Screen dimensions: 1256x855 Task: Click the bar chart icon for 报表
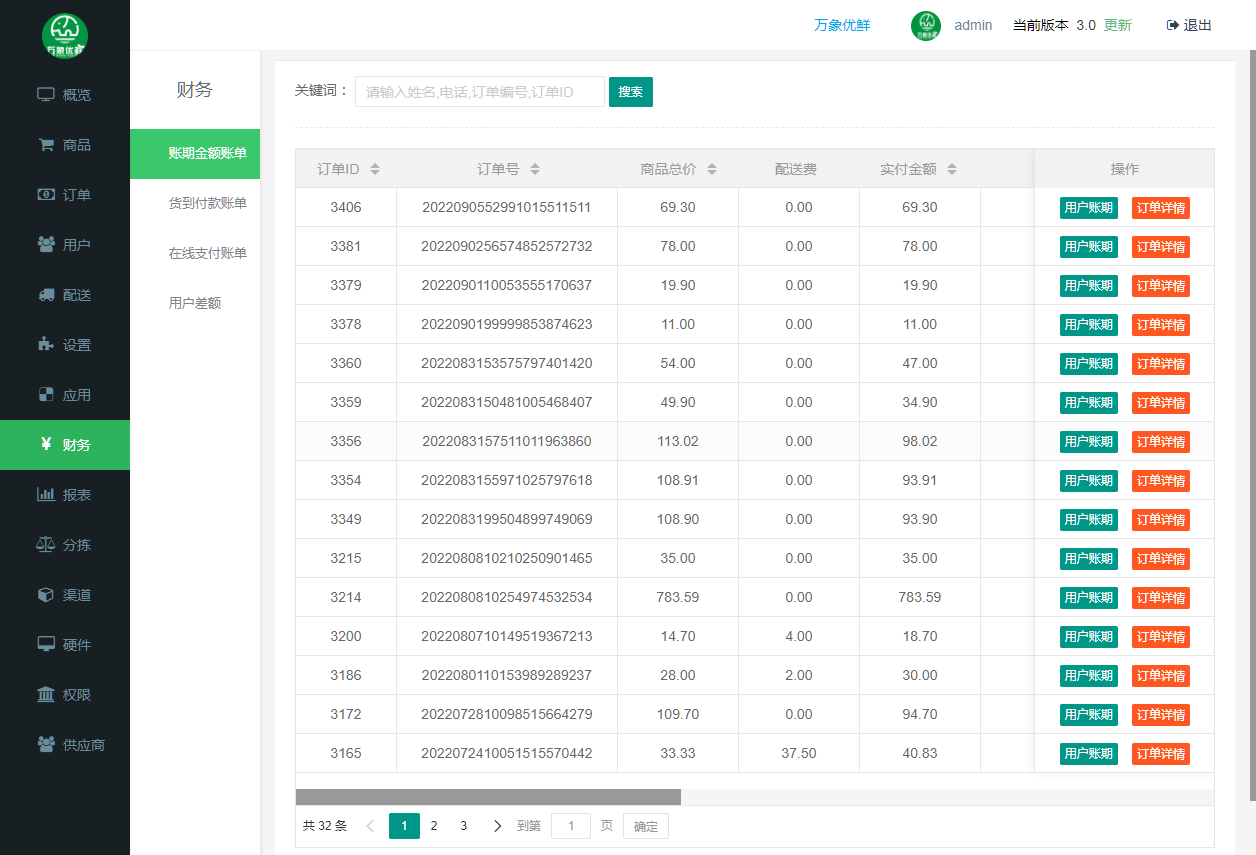[x=46, y=495]
